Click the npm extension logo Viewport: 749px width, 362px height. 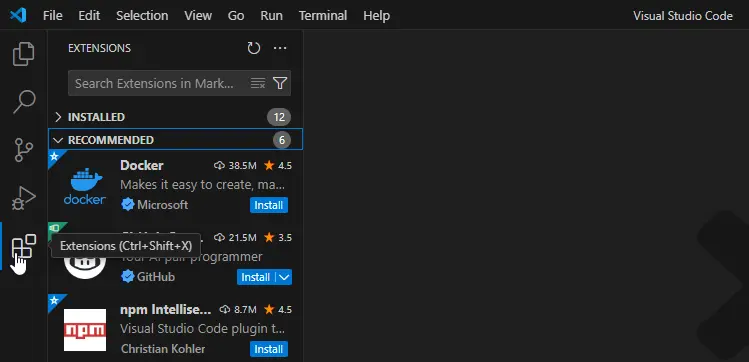pos(85,330)
